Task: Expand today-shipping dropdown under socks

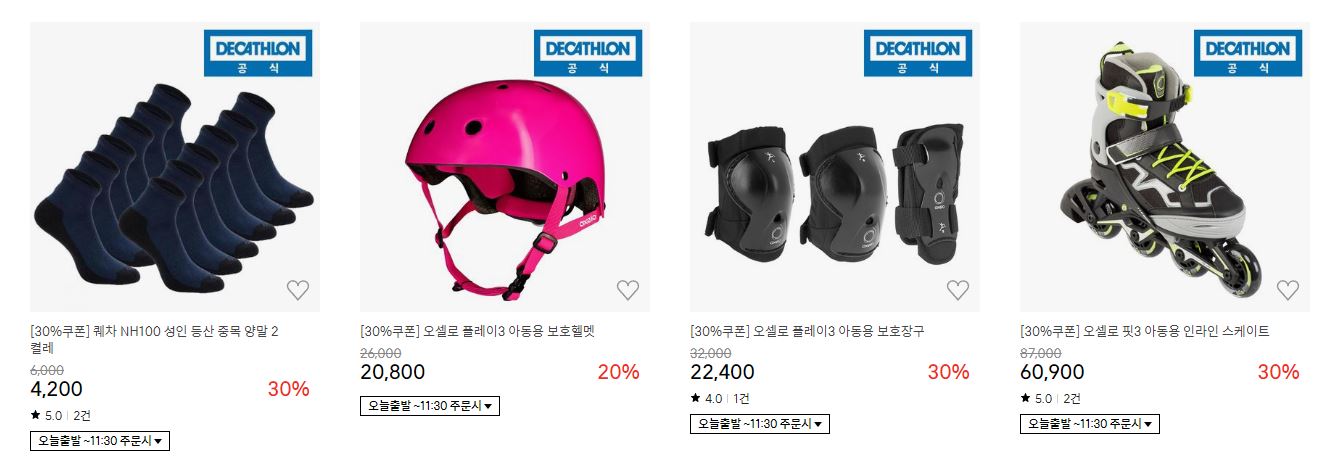Action: pyautogui.click(x=100, y=441)
